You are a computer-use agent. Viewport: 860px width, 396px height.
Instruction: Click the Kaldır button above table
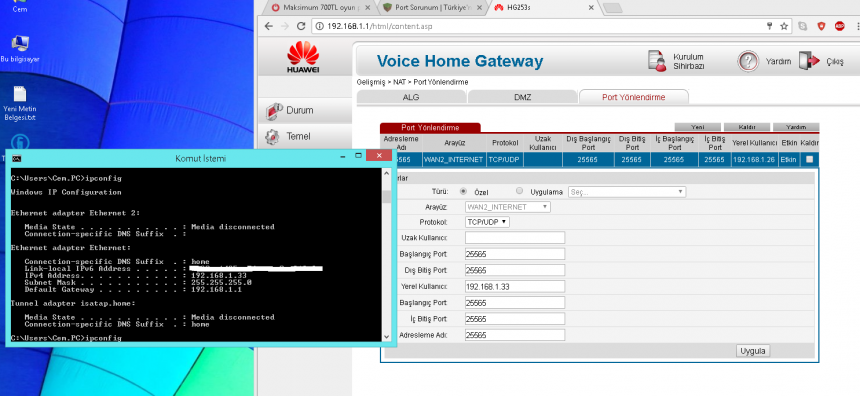click(747, 127)
